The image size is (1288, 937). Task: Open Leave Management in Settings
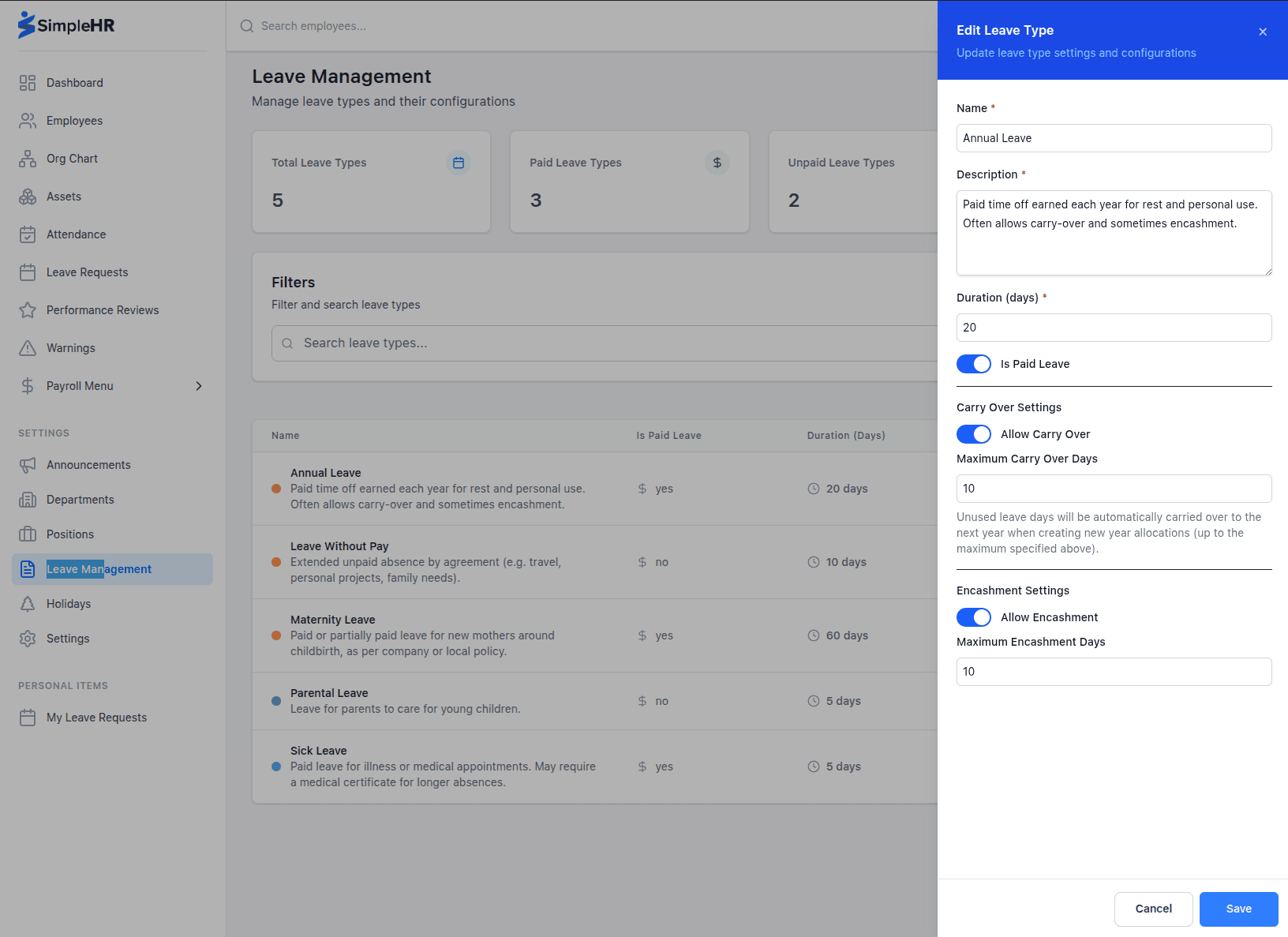(x=99, y=568)
